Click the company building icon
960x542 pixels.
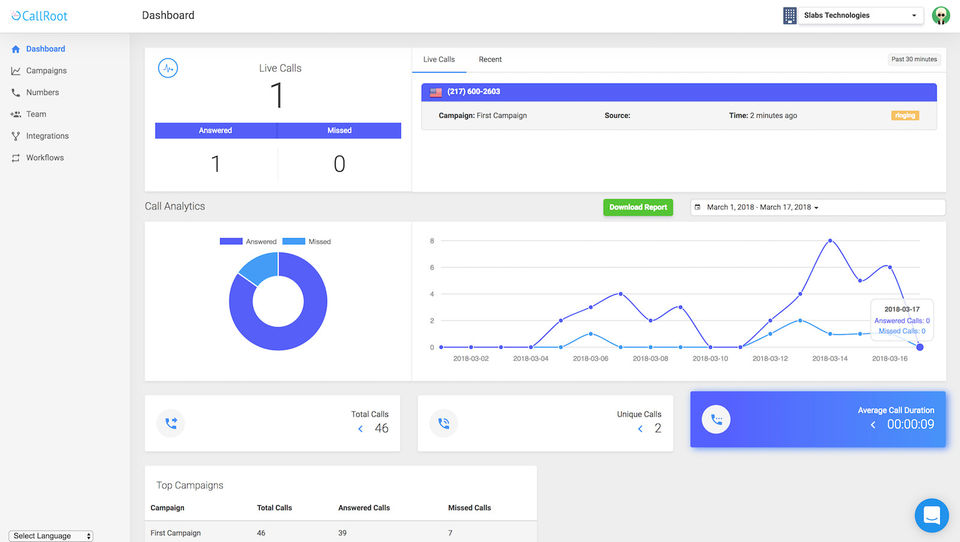pyautogui.click(x=790, y=15)
